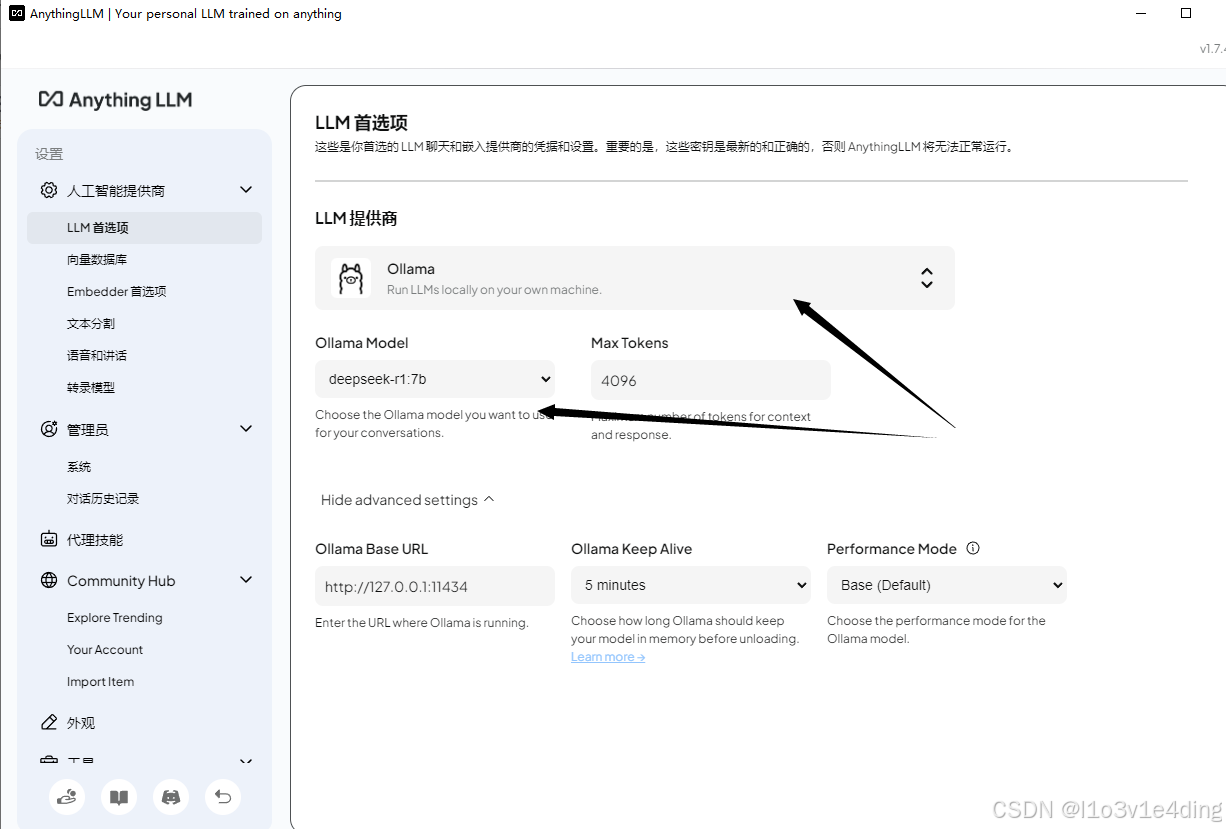Collapse Hide advanced settings
Screen dimensions: 1226x829
[x=407, y=500]
